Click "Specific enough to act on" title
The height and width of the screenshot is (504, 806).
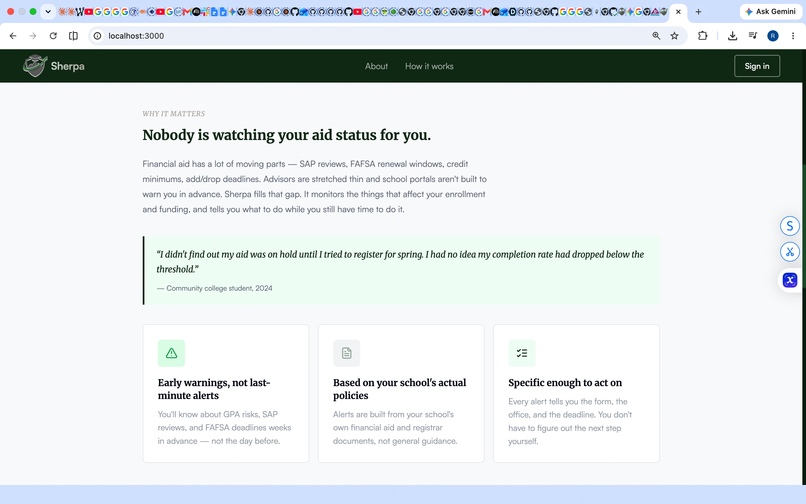tap(565, 383)
